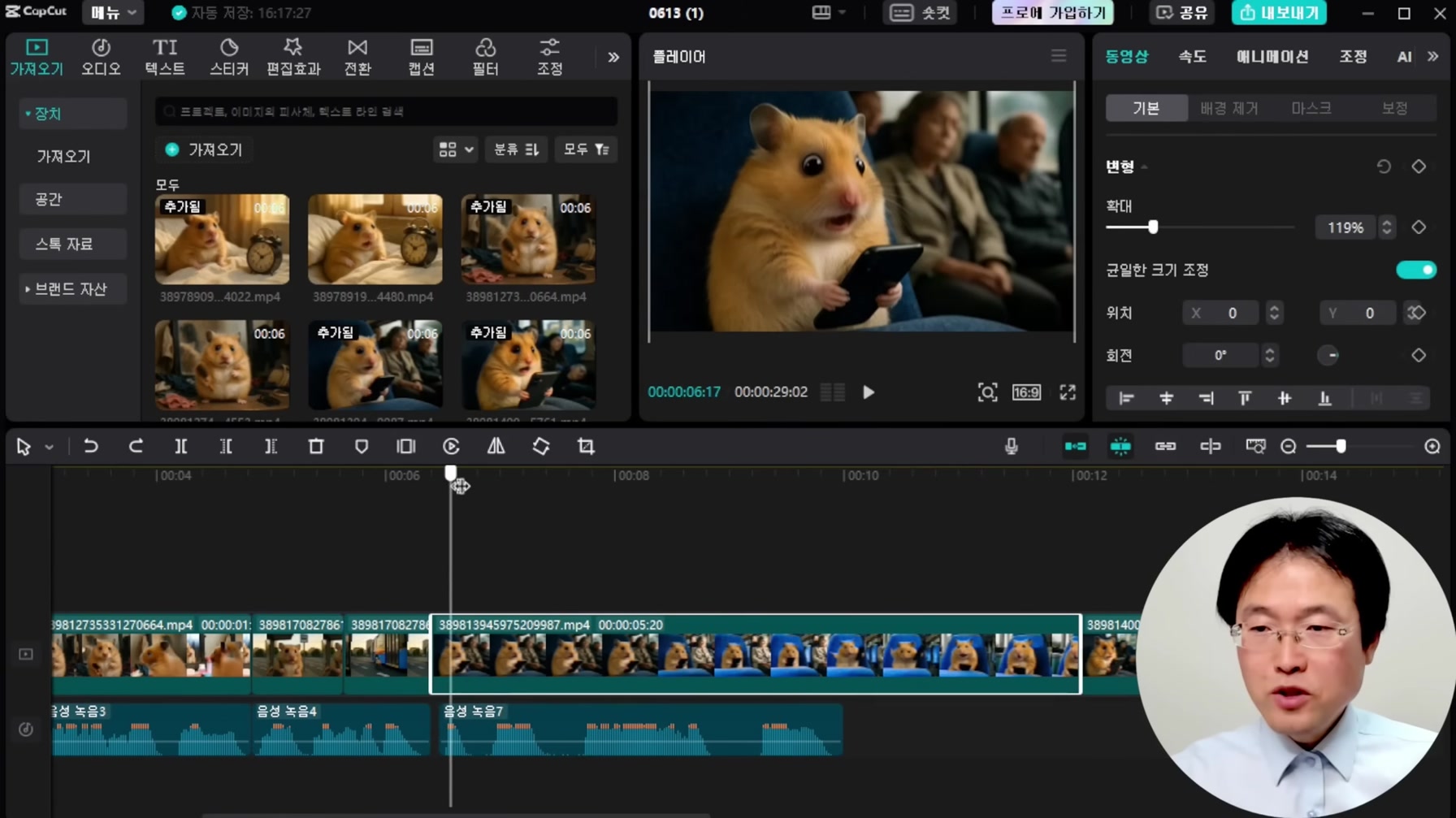The image size is (1456, 818).
Task: Open the 텍스트 text tool
Action: 165,57
